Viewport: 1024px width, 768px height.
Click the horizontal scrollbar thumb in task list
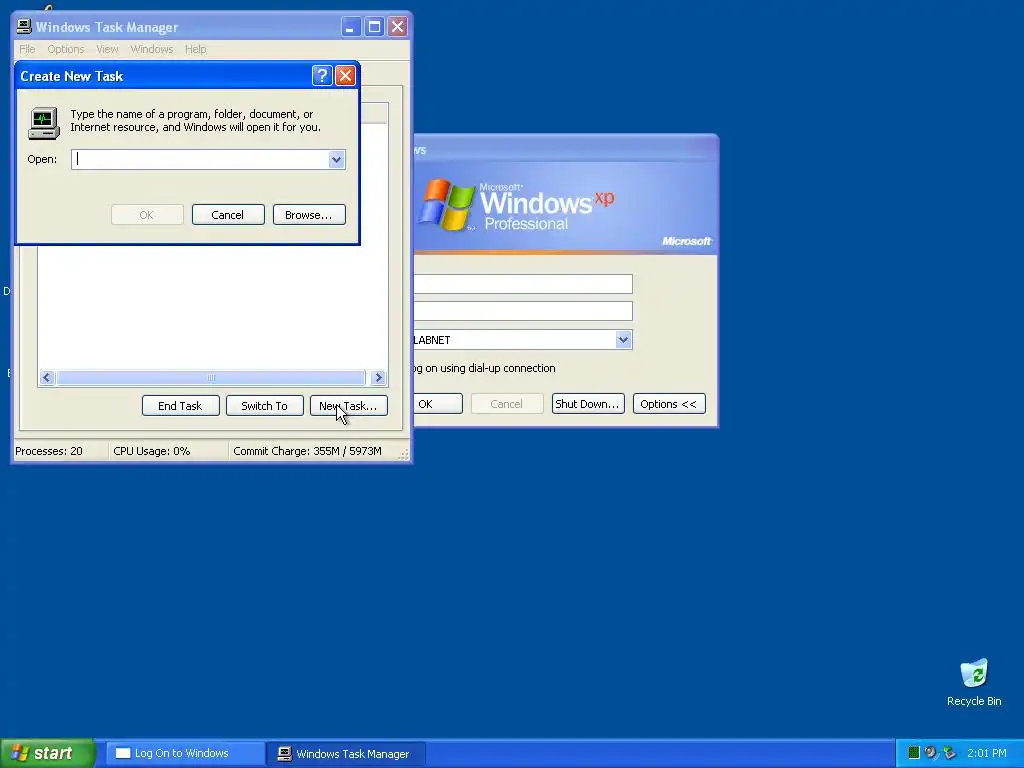pos(211,377)
